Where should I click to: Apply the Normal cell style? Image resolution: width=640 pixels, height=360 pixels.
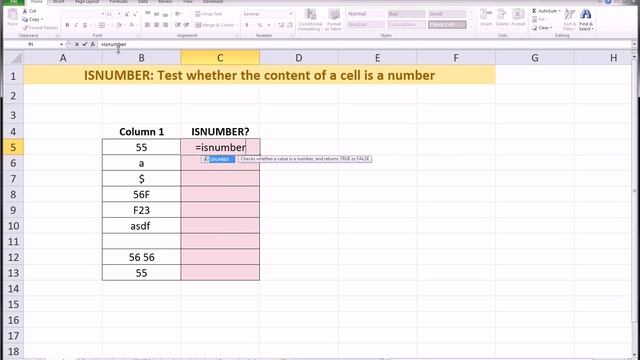point(365,14)
